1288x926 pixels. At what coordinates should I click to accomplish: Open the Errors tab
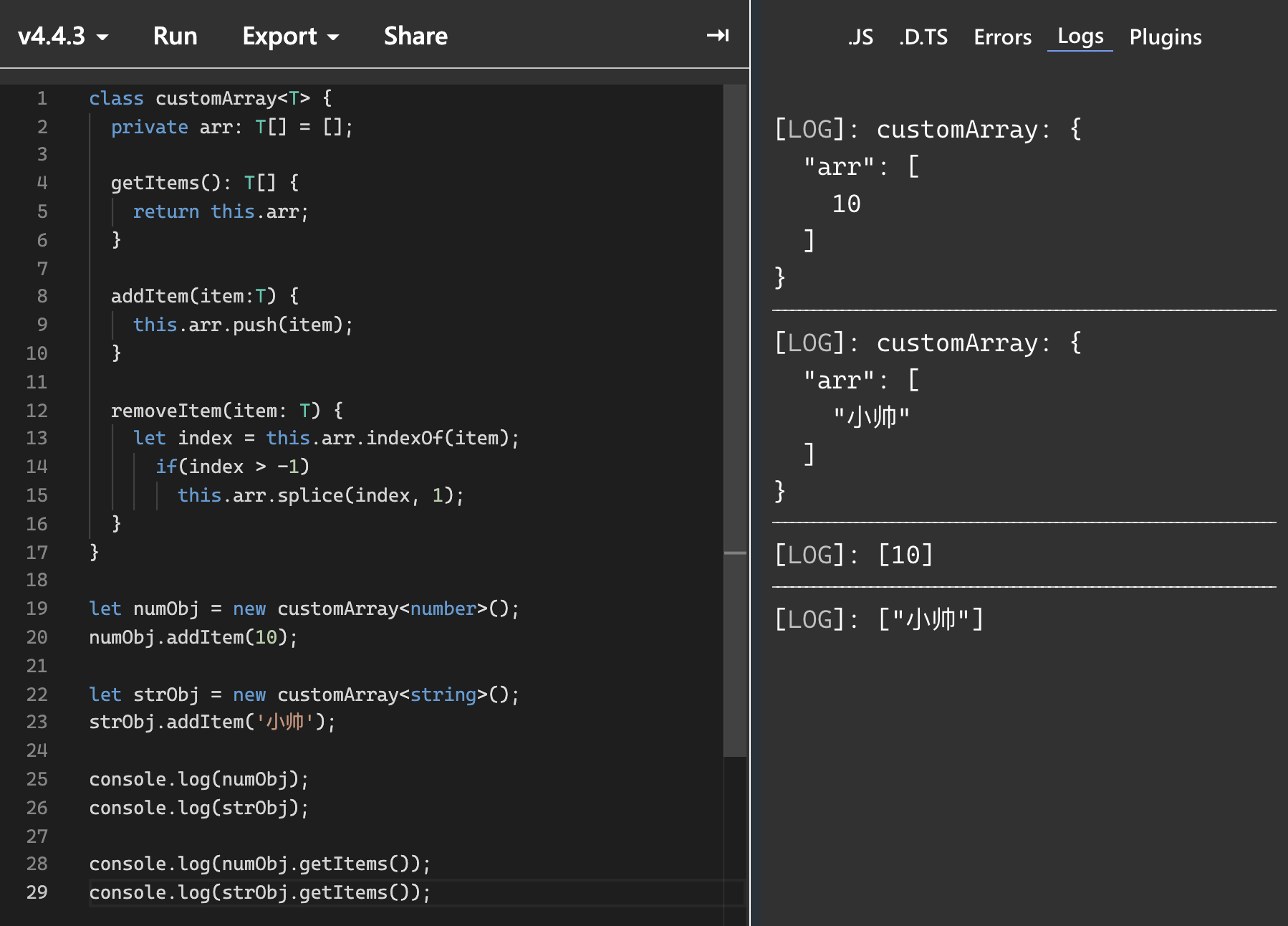pos(1002,37)
